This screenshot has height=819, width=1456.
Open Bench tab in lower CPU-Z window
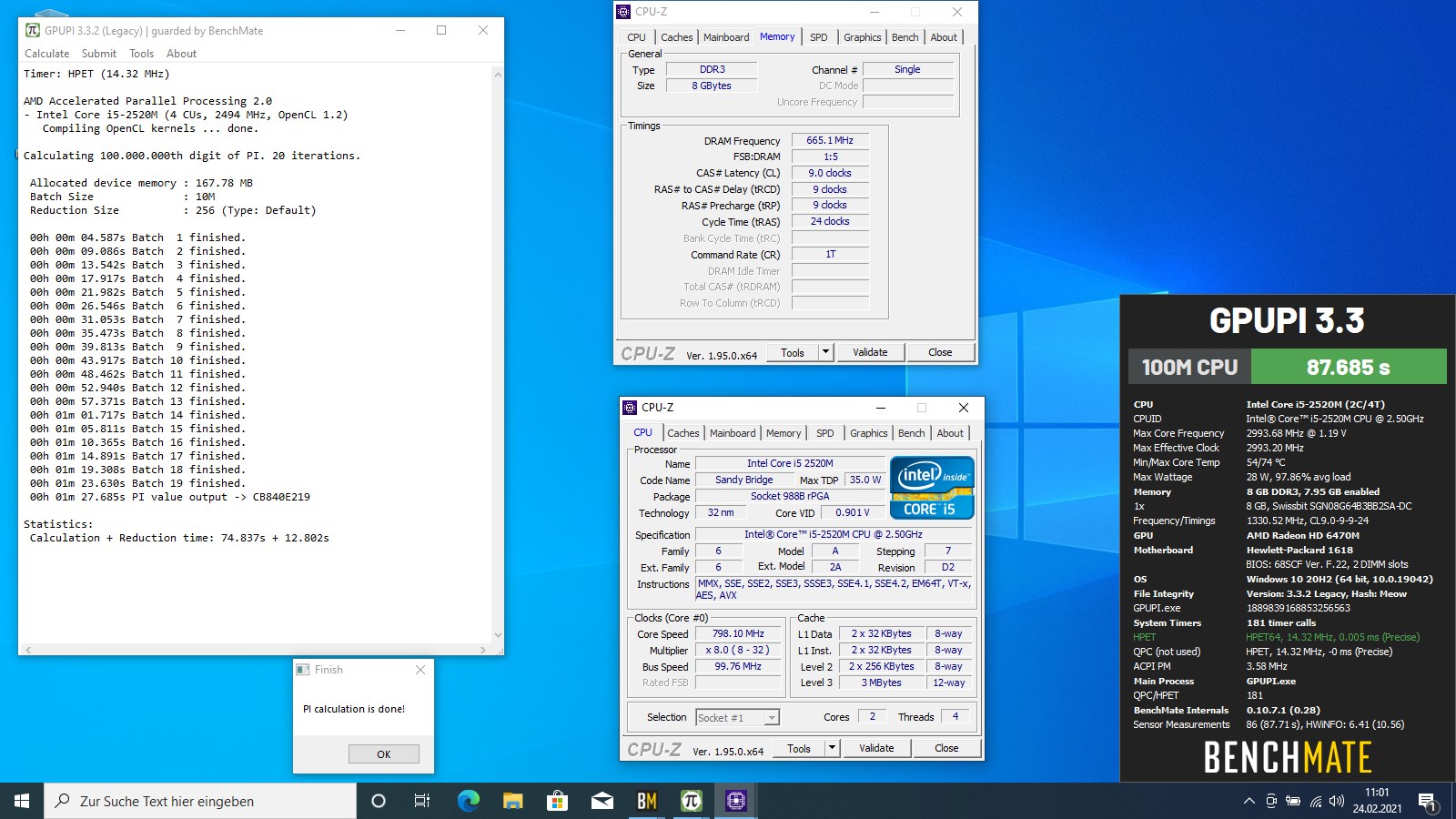coord(911,433)
